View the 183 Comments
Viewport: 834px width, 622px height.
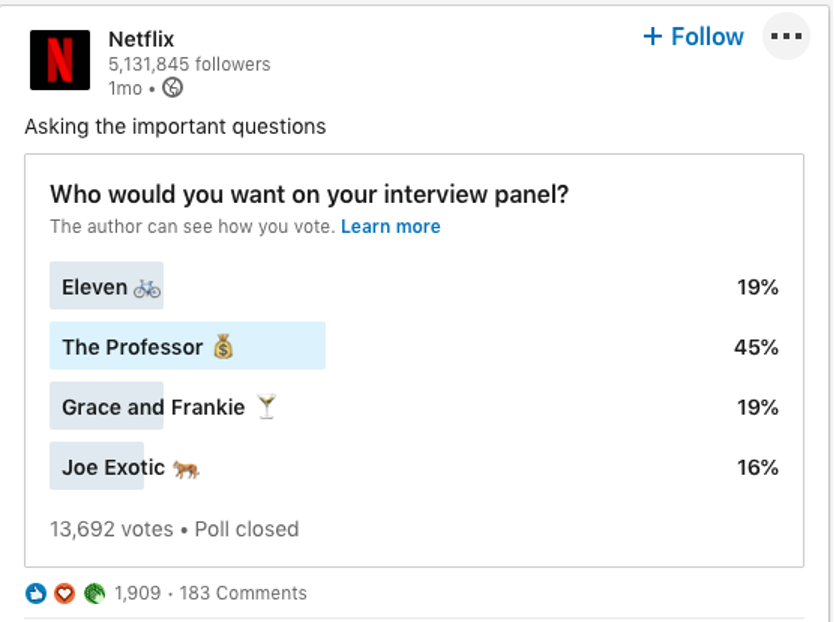243,593
